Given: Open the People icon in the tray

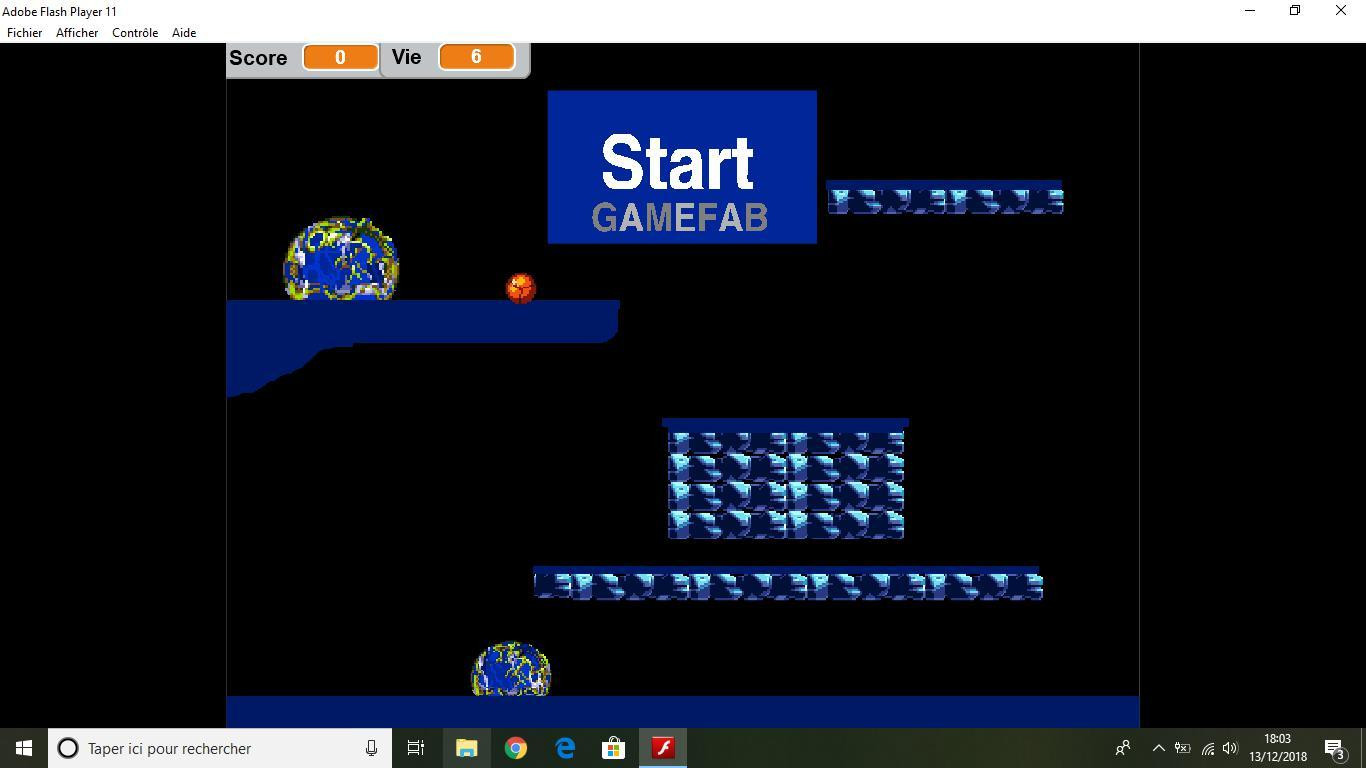Looking at the screenshot, I should [1123, 748].
